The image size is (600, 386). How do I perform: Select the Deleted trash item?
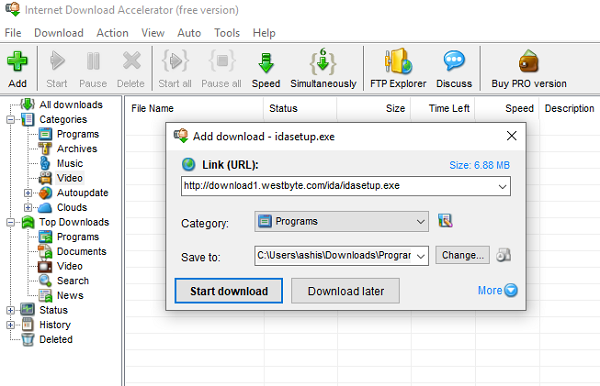[x=56, y=339]
